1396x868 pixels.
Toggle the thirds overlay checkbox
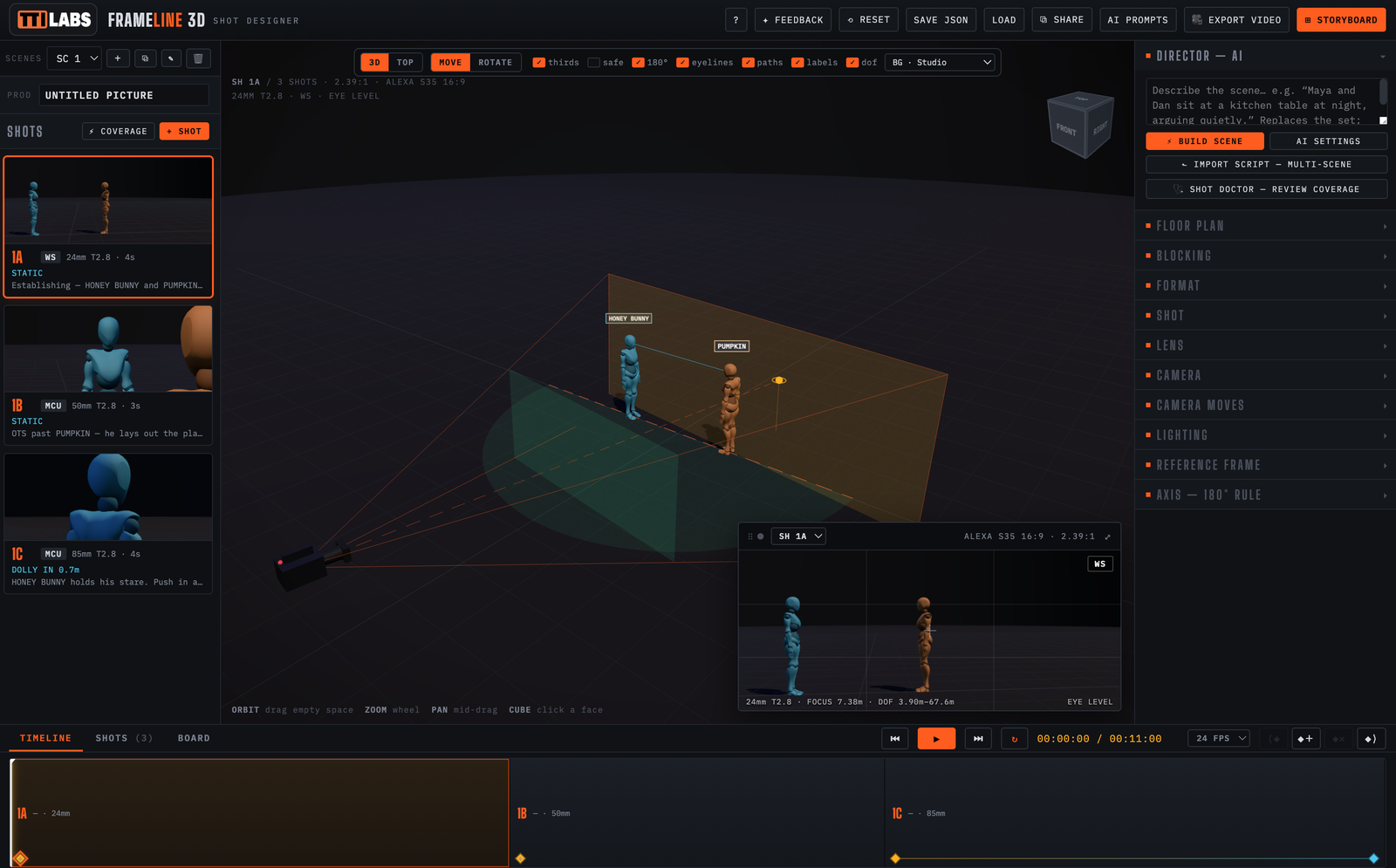tap(539, 63)
